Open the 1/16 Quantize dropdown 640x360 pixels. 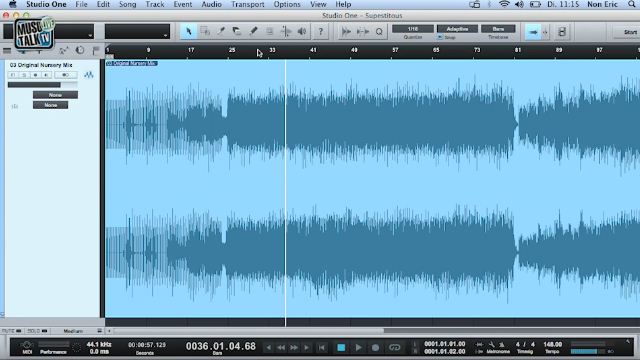413,29
